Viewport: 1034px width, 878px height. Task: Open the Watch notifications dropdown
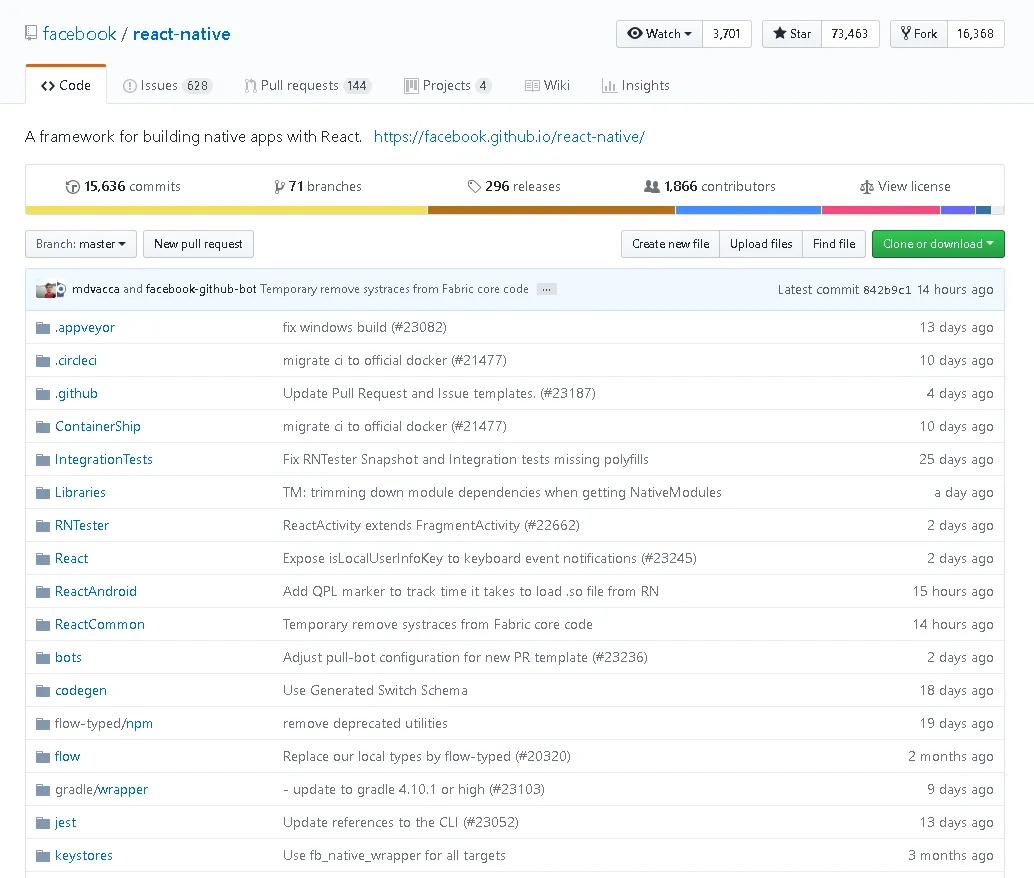coord(659,34)
